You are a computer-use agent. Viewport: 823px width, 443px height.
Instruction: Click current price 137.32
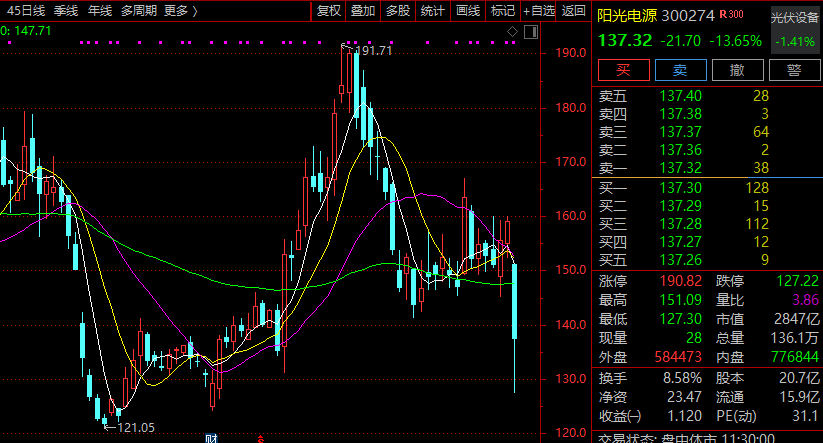pos(625,40)
